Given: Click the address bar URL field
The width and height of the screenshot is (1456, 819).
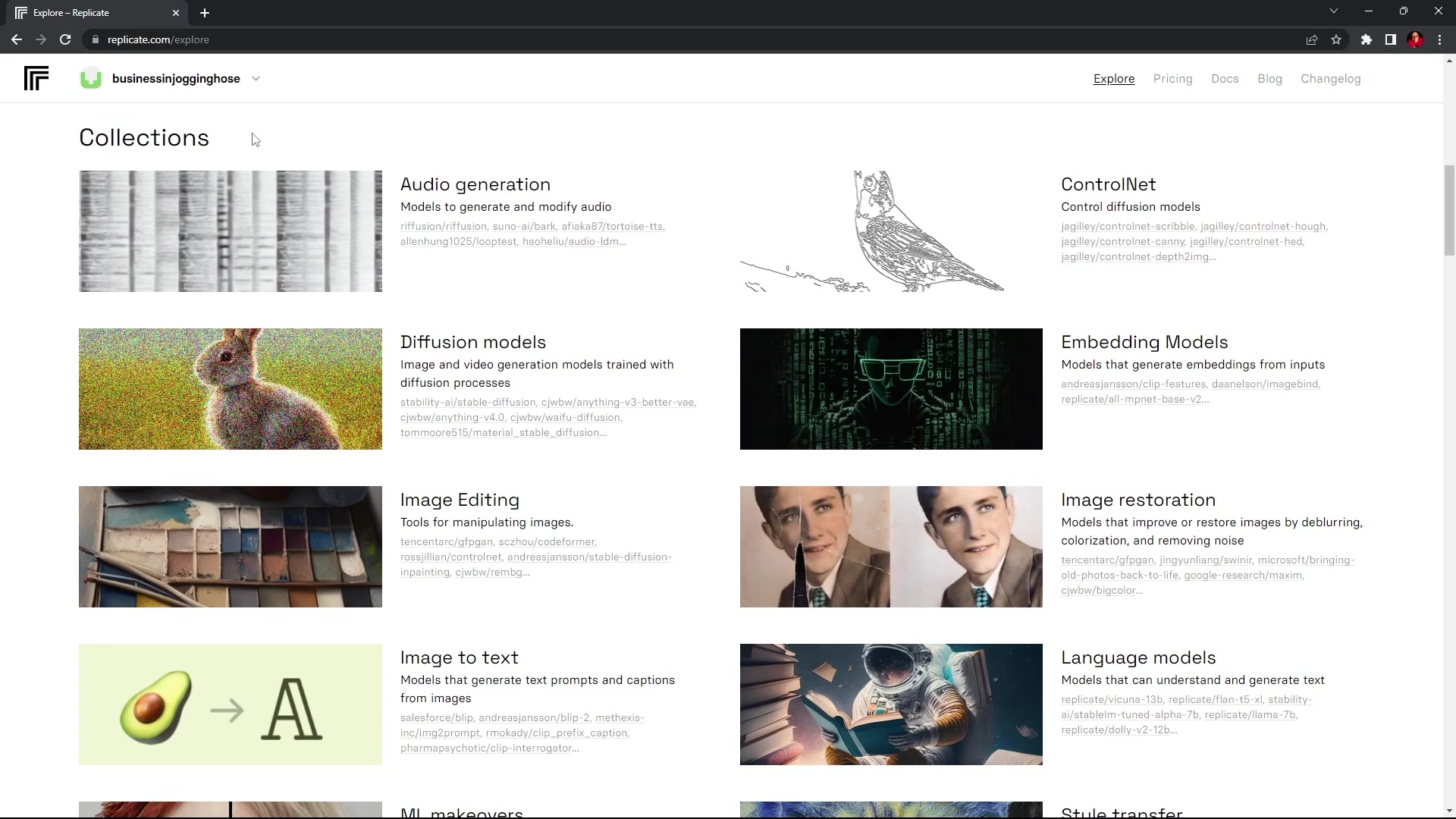Looking at the screenshot, I should [x=159, y=39].
